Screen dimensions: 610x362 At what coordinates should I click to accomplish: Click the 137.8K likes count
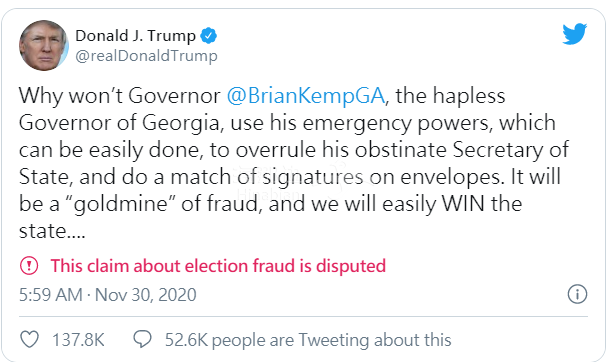[78, 340]
